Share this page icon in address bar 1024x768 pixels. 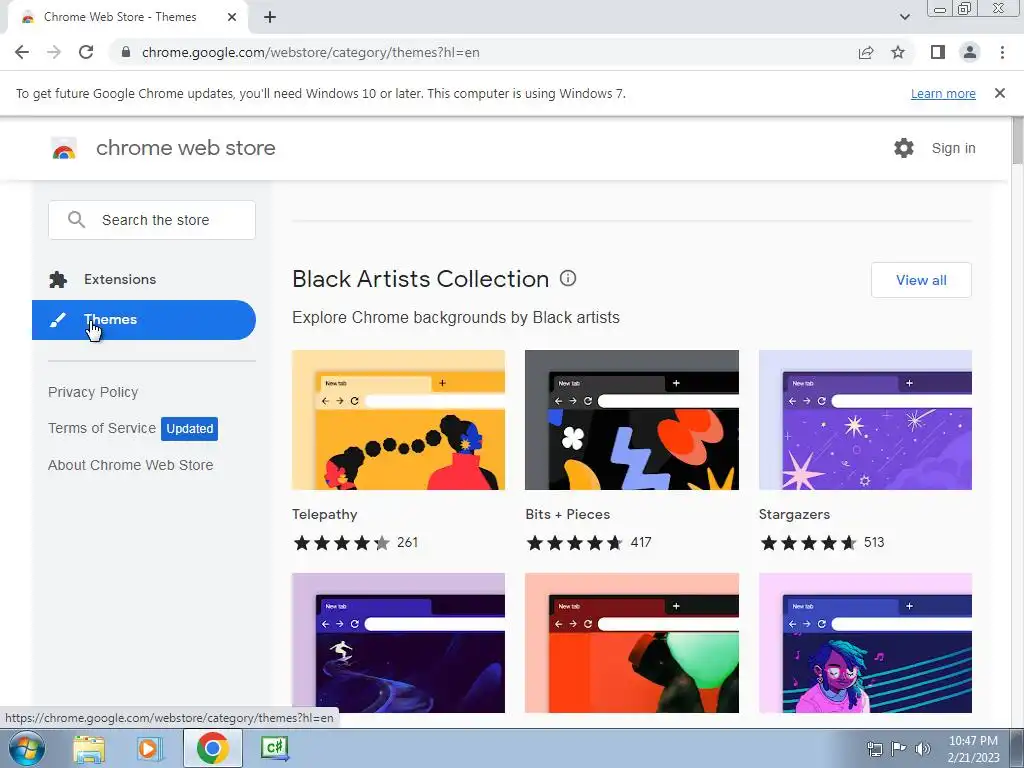coord(866,52)
